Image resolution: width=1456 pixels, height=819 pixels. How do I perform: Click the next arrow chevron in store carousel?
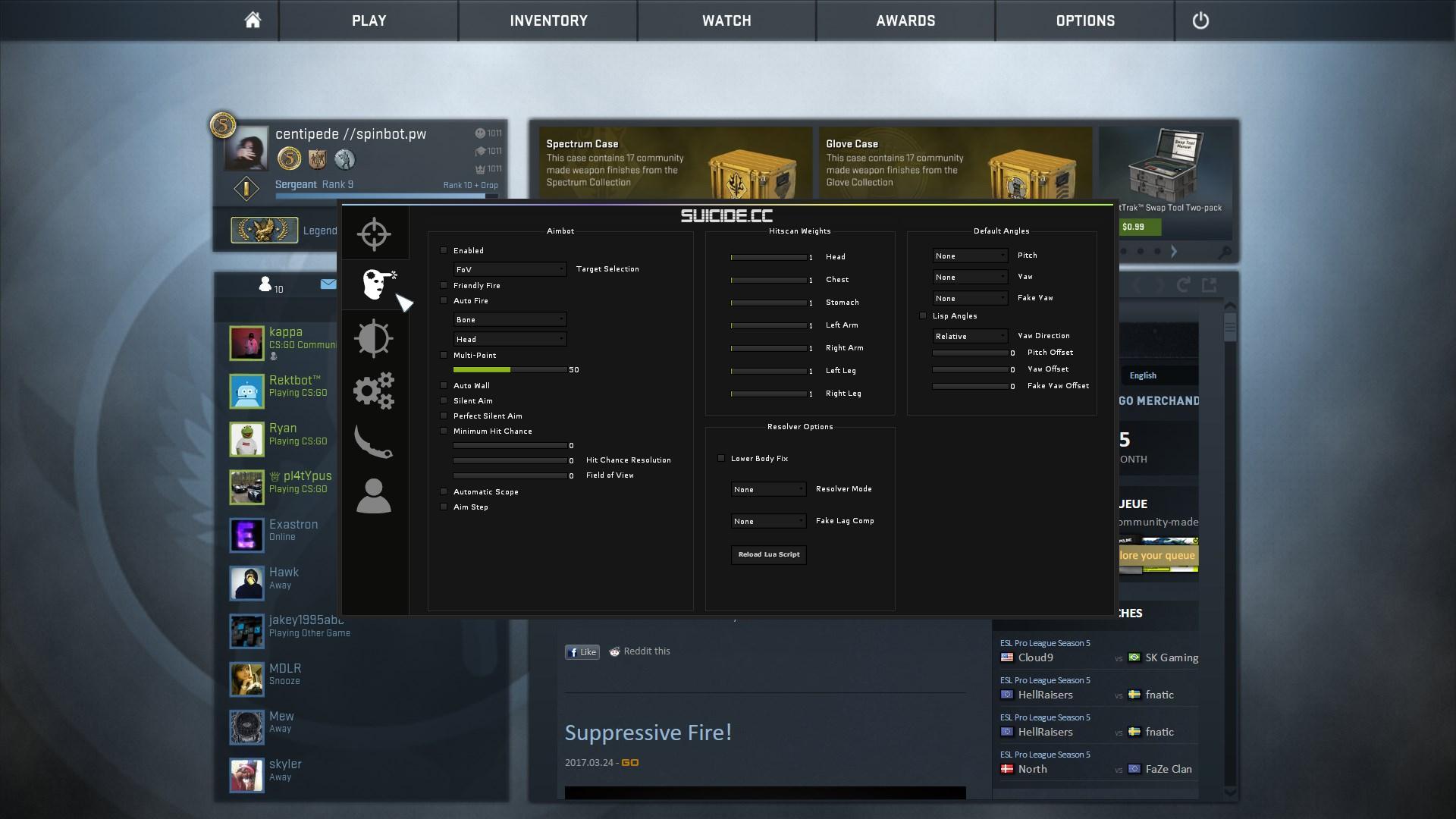(x=1174, y=251)
